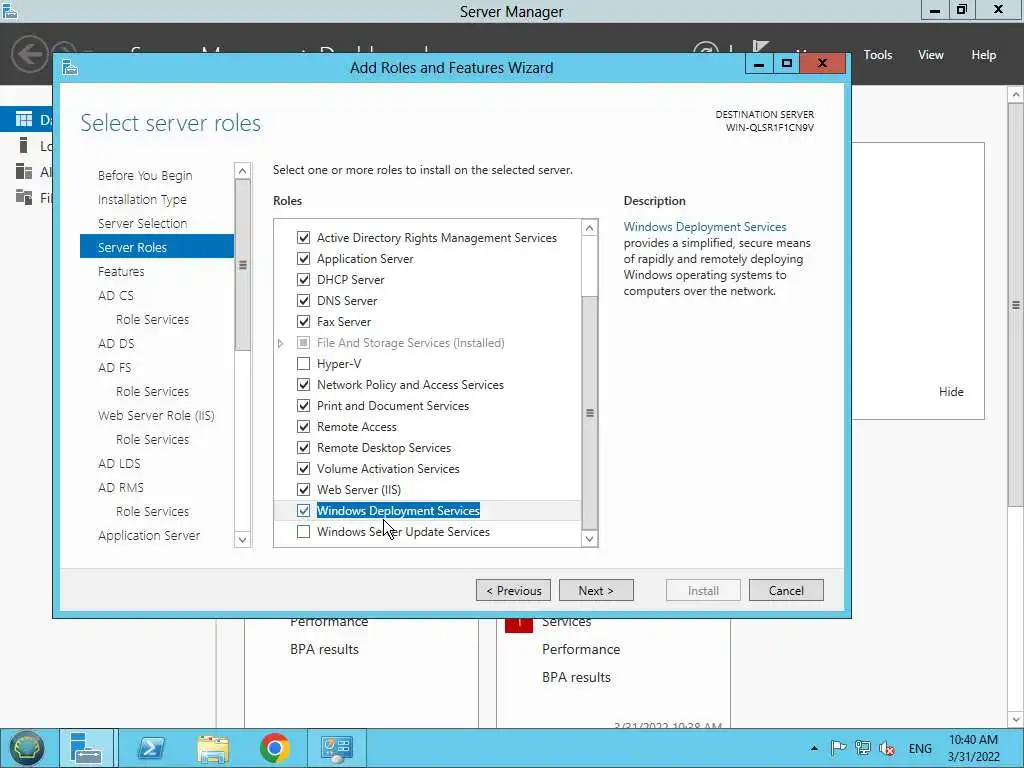1024x768 pixels.
Task: Open Server Manager from the taskbar
Action: tap(86, 748)
